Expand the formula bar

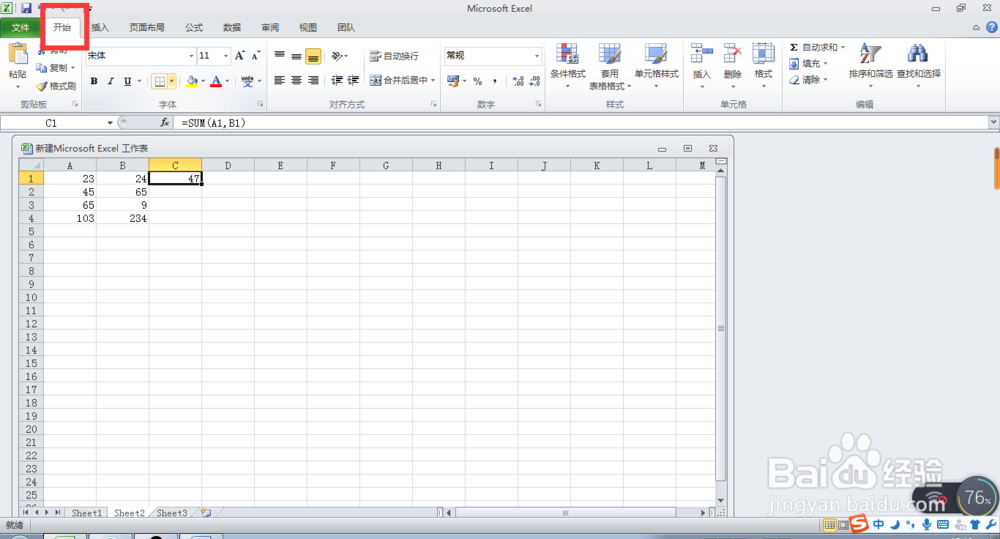tap(993, 122)
